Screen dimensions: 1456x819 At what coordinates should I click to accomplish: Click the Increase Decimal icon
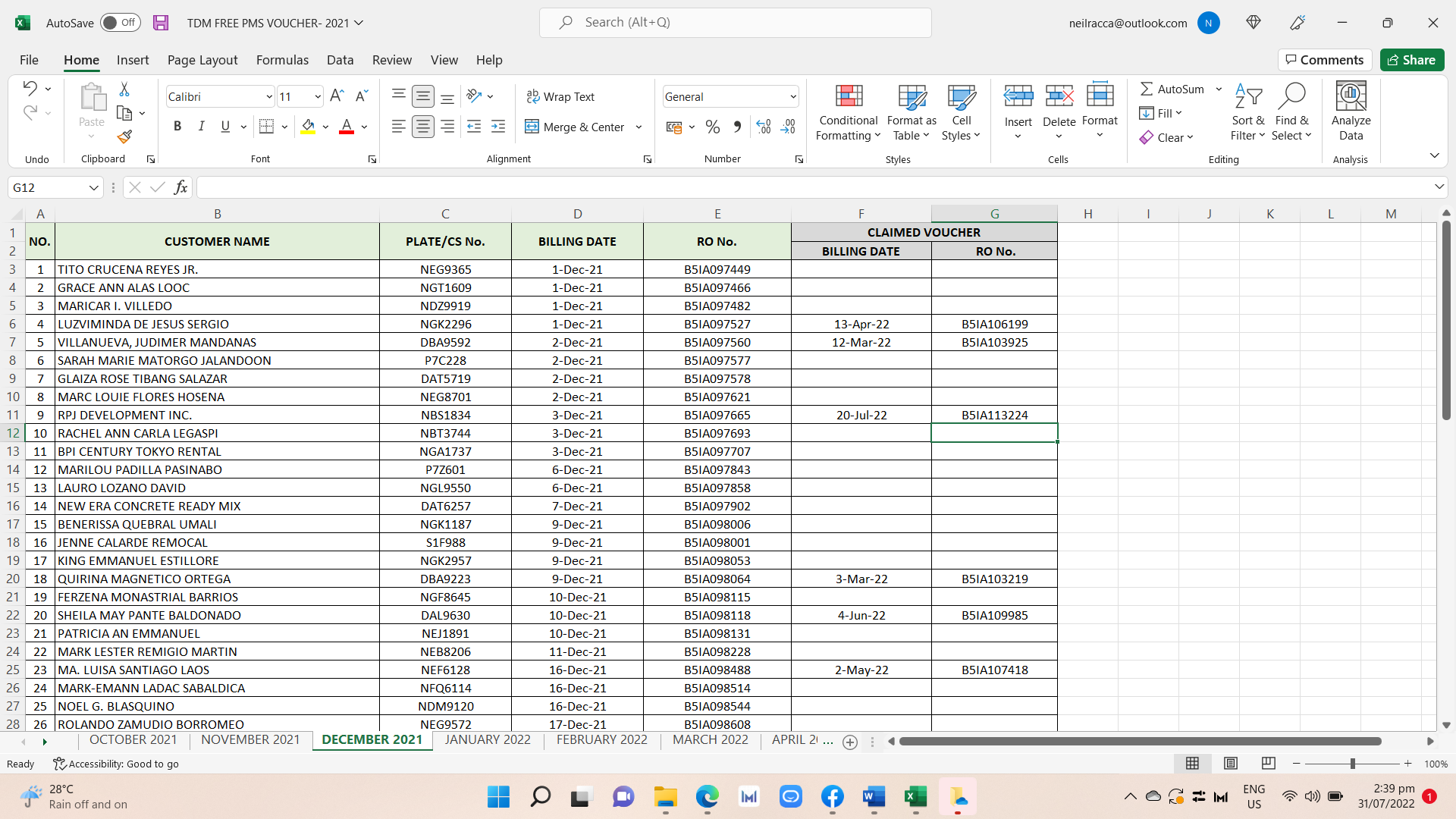pos(764,127)
